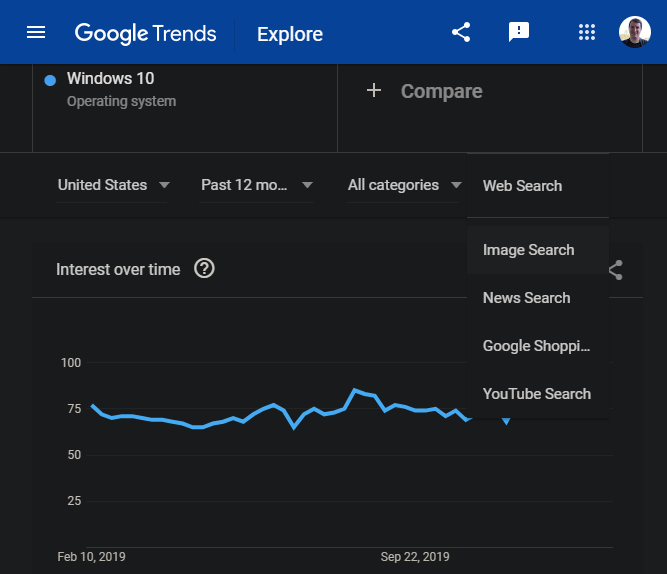Click the share icon in header
667x574 pixels.
pos(461,32)
